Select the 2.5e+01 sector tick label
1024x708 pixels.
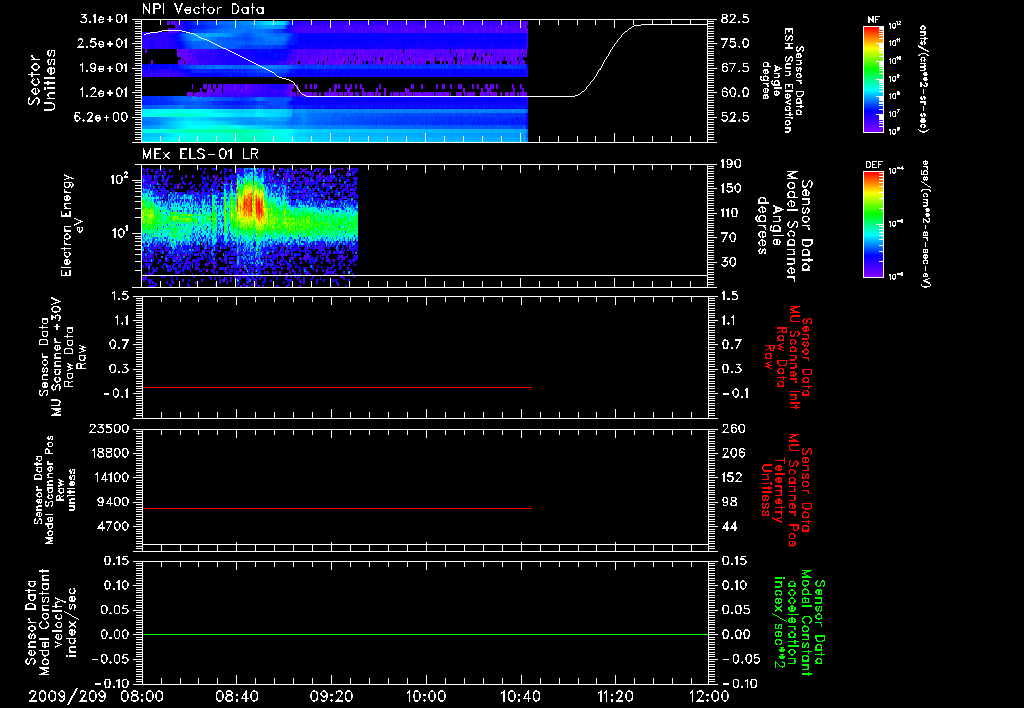click(x=101, y=43)
